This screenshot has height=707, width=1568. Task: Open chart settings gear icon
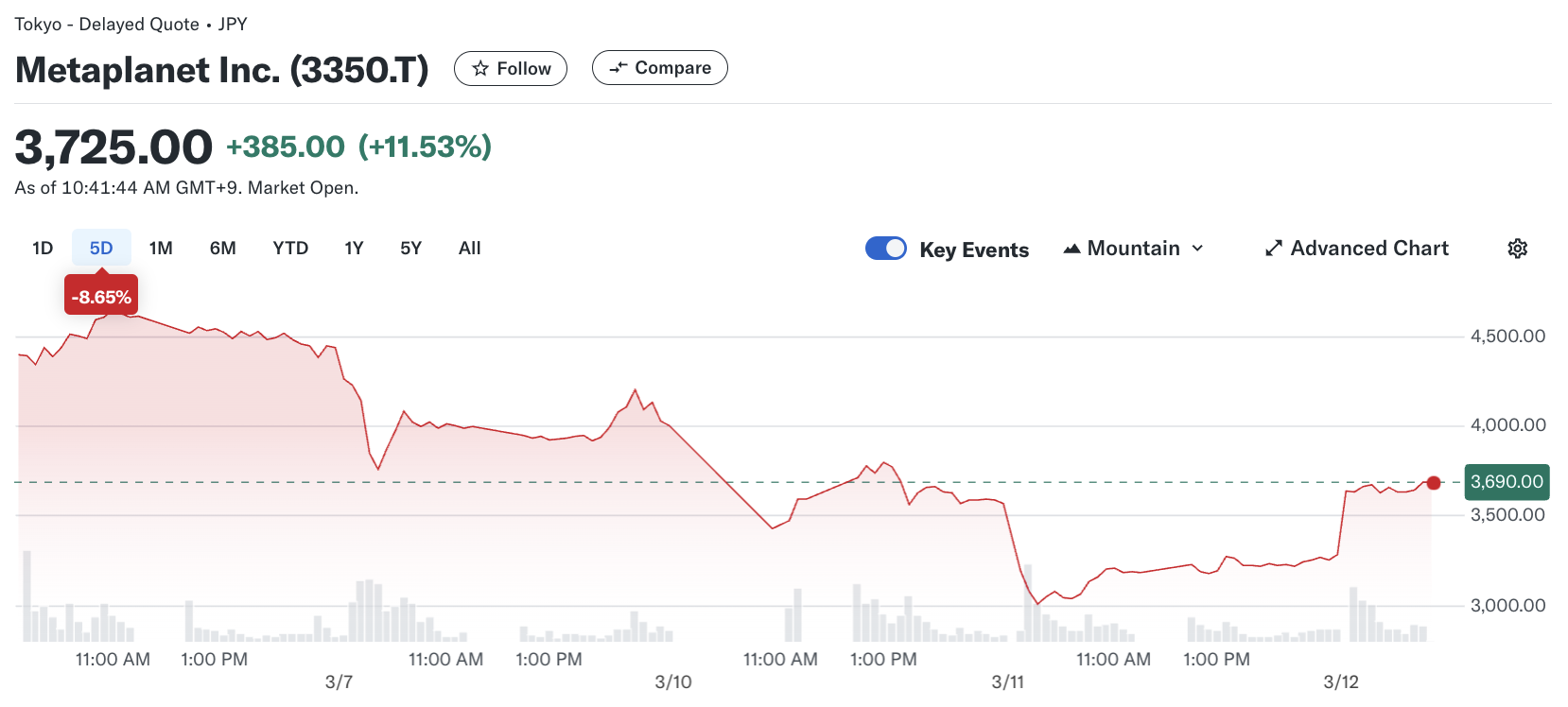[x=1517, y=249]
